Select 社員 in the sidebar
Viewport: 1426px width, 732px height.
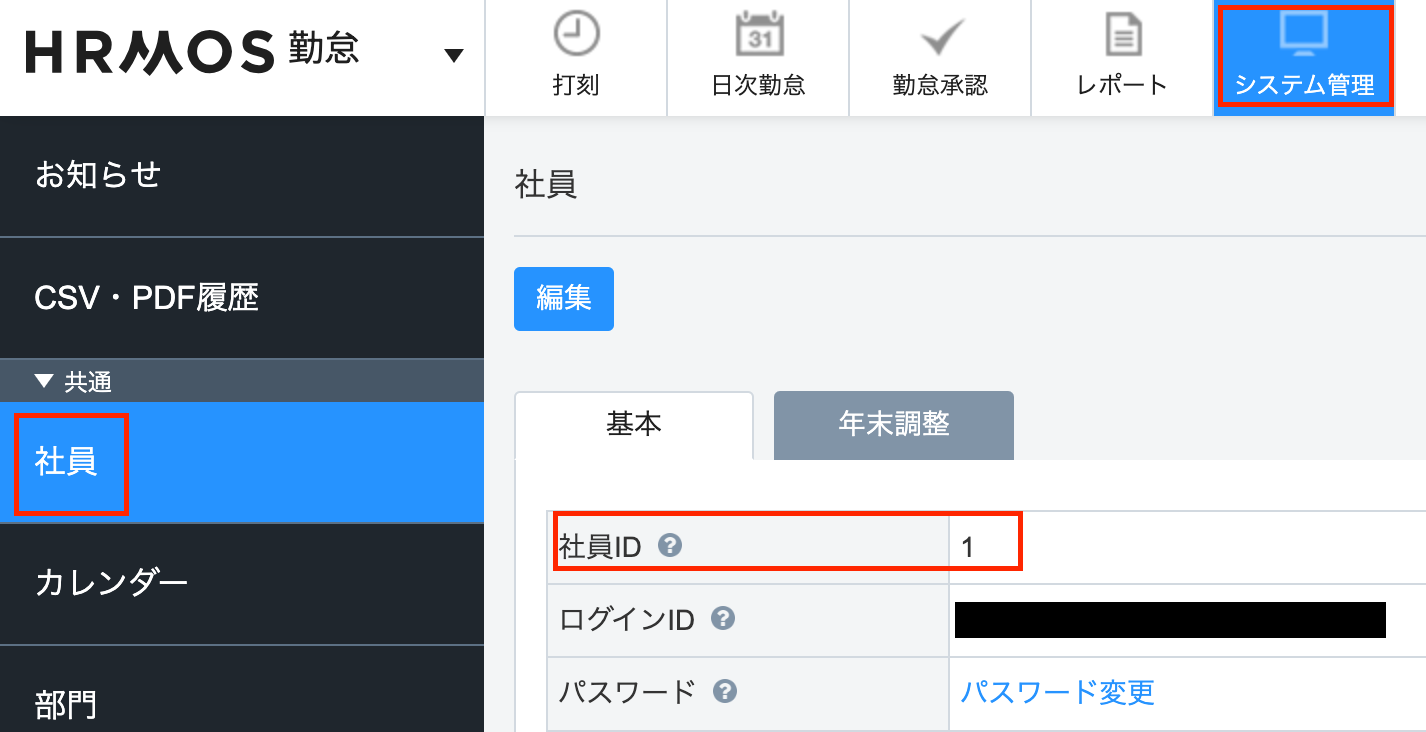242,462
